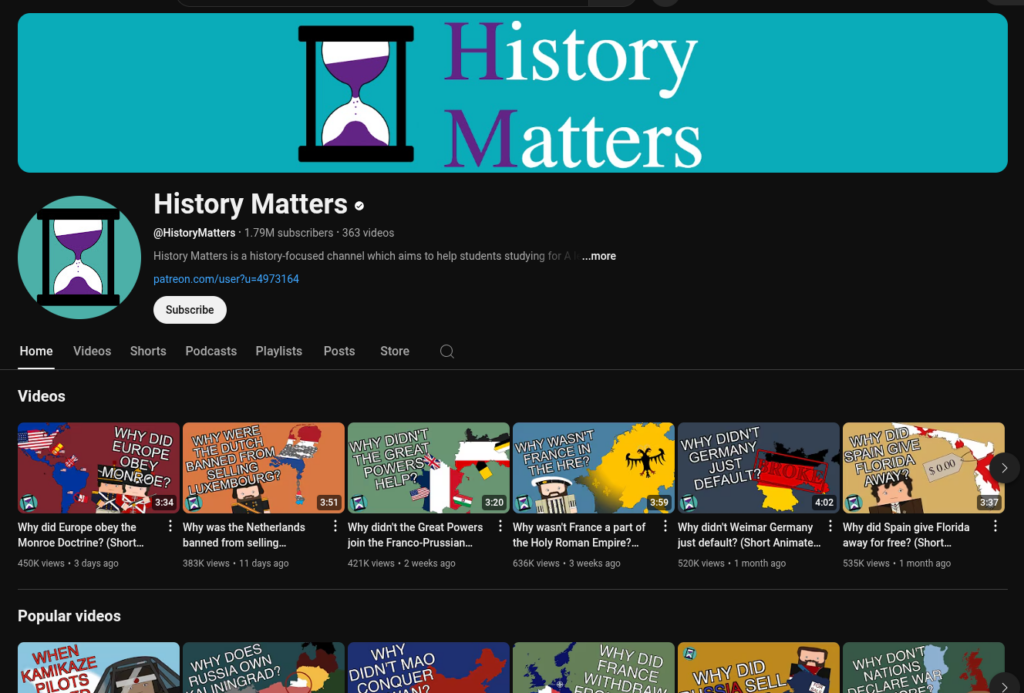Click the History Matters banner image

pos(513,93)
